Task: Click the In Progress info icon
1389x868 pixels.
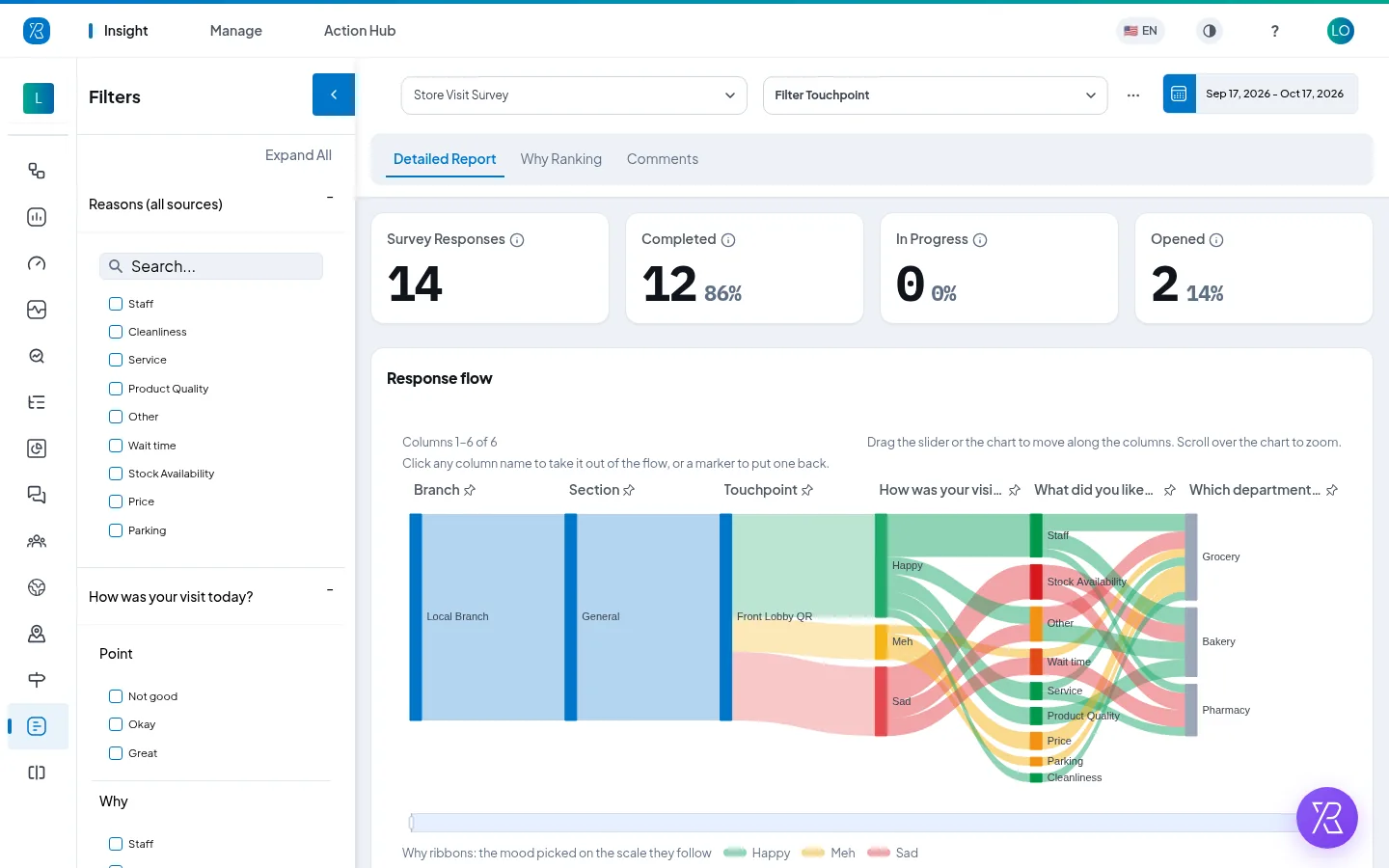Action: tap(980, 240)
